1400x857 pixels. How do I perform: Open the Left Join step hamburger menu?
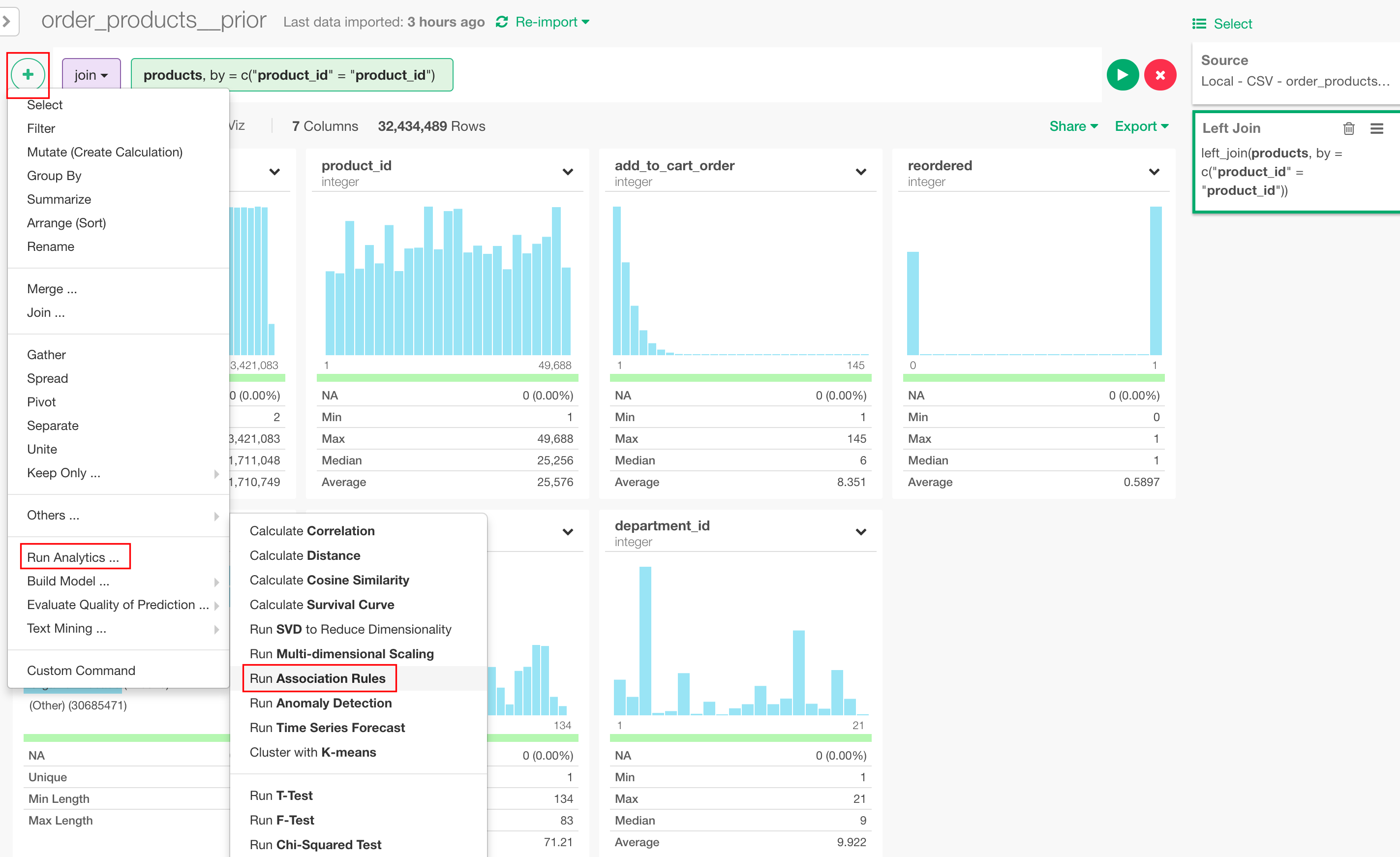(1376, 128)
